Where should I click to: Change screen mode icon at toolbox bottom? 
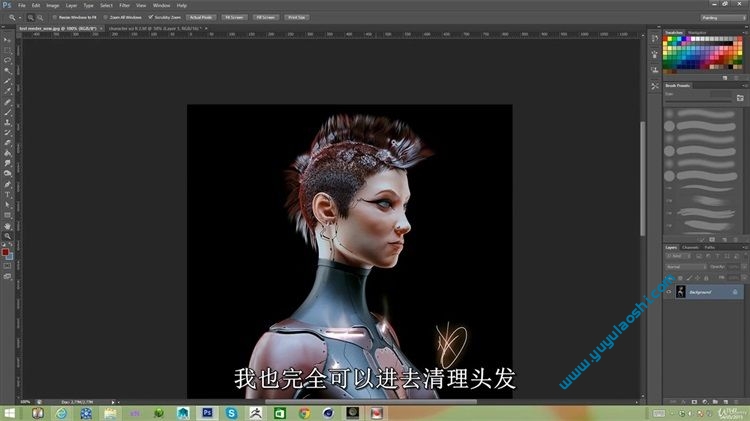pyautogui.click(x=7, y=277)
